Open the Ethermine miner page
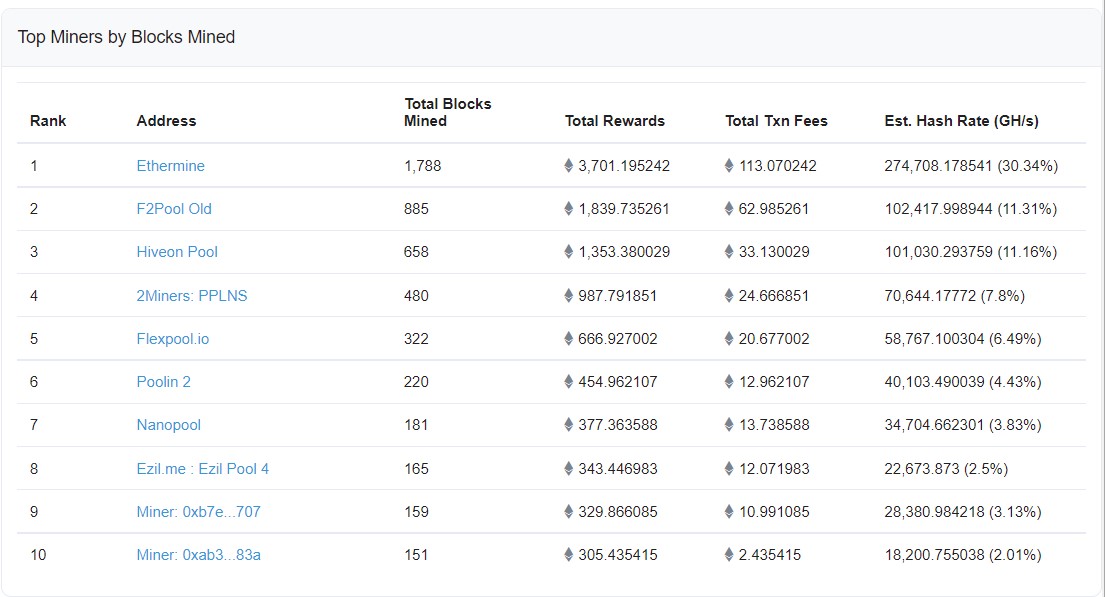Viewport: 1105px width, 597px height. click(170, 166)
